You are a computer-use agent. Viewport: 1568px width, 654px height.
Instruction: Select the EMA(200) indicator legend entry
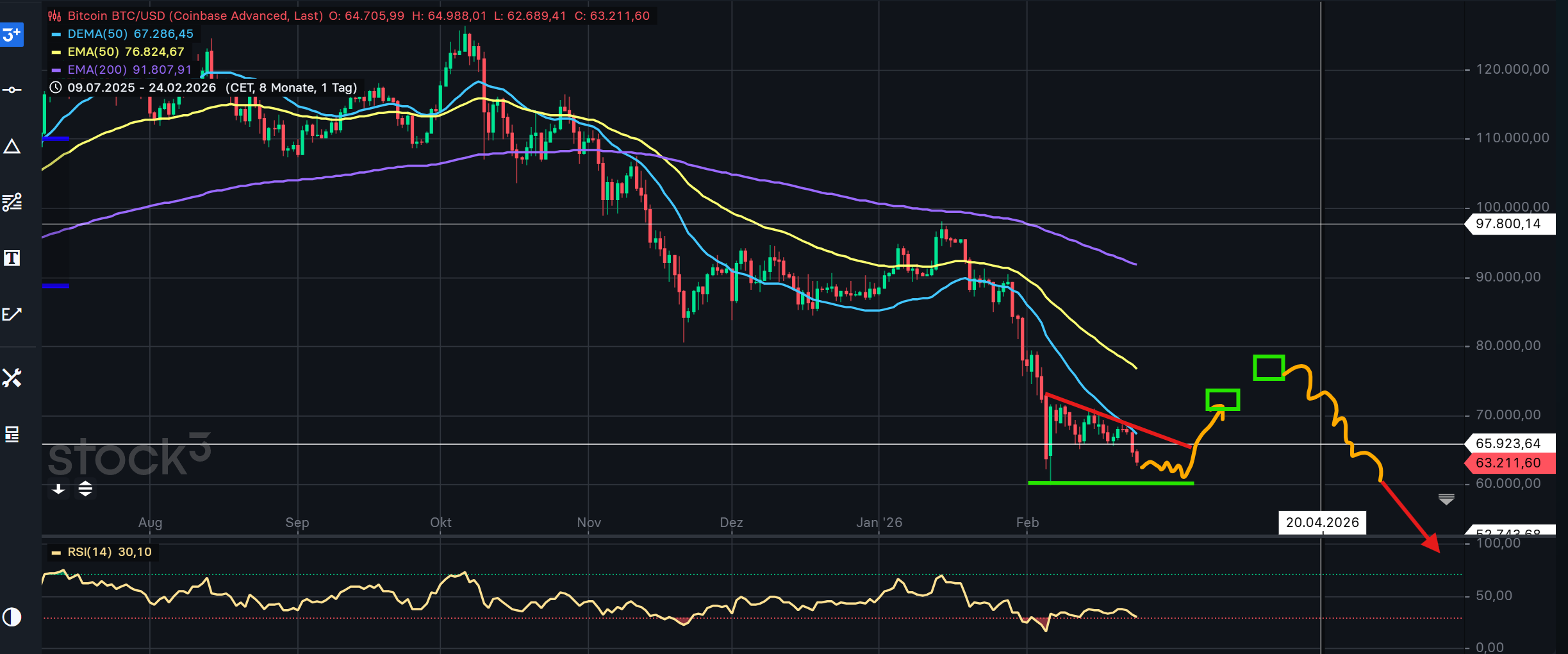coord(122,70)
